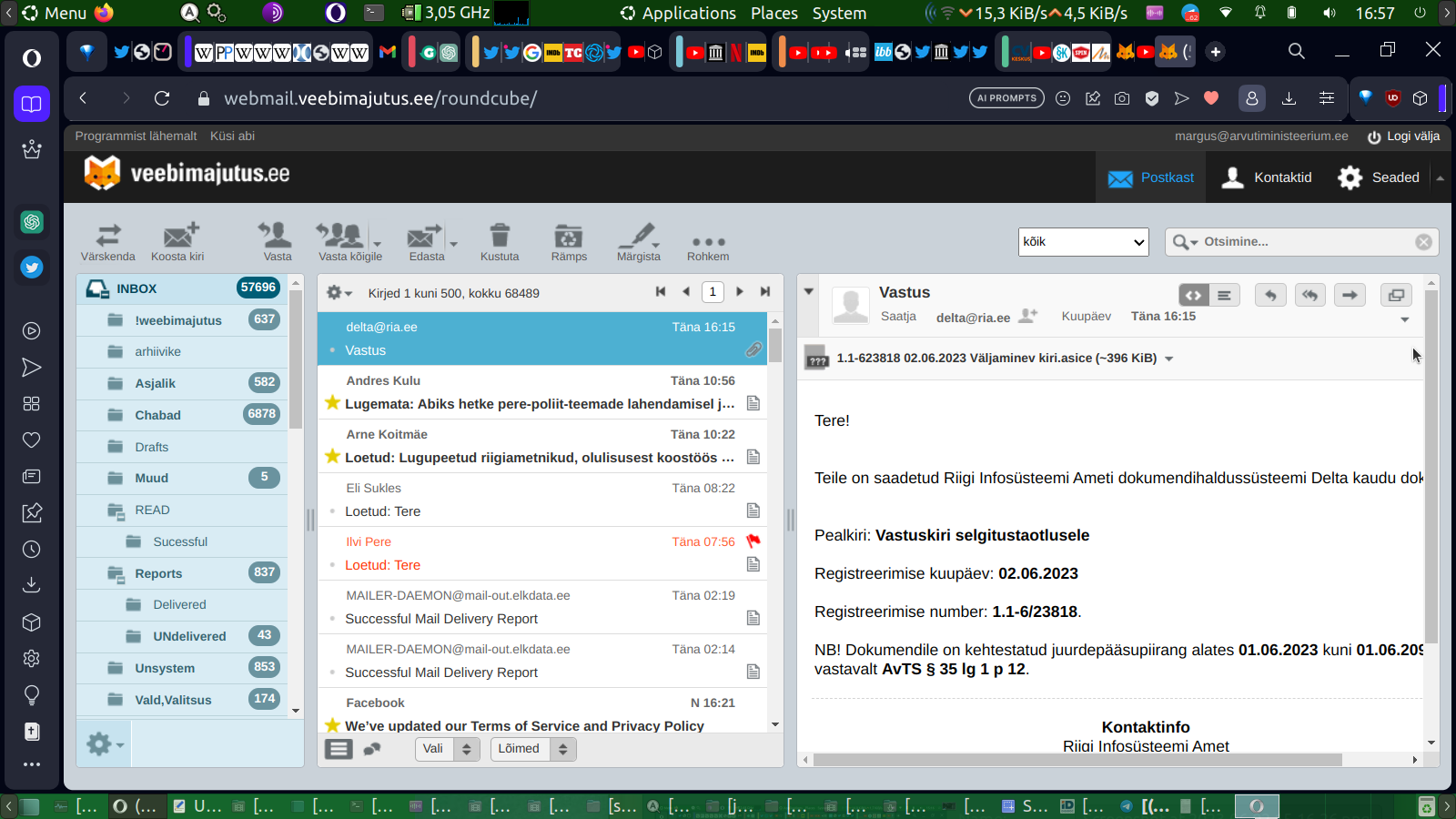Click the reply arrow in the preview header

pos(1270,295)
